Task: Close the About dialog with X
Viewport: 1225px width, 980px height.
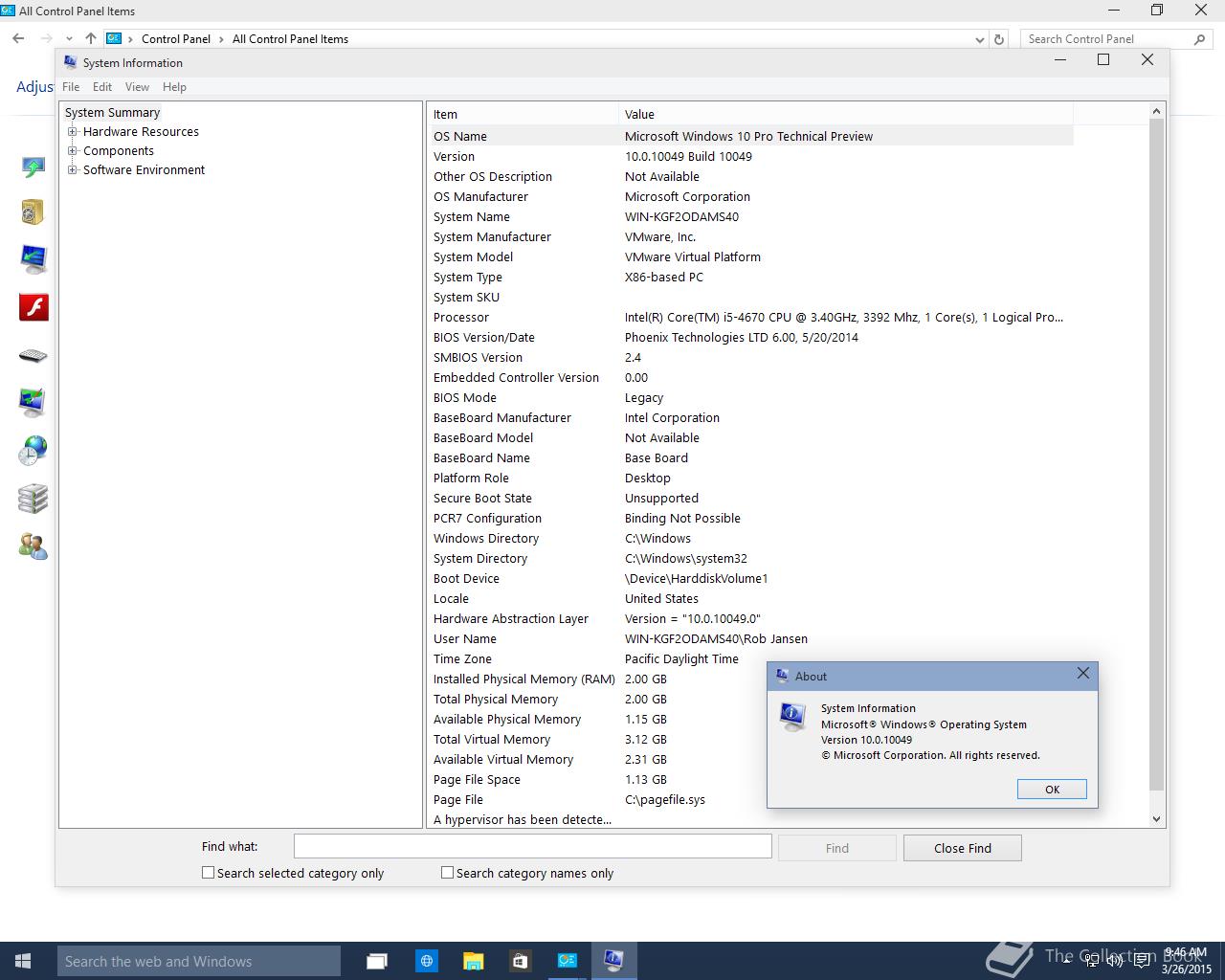Action: point(1083,674)
